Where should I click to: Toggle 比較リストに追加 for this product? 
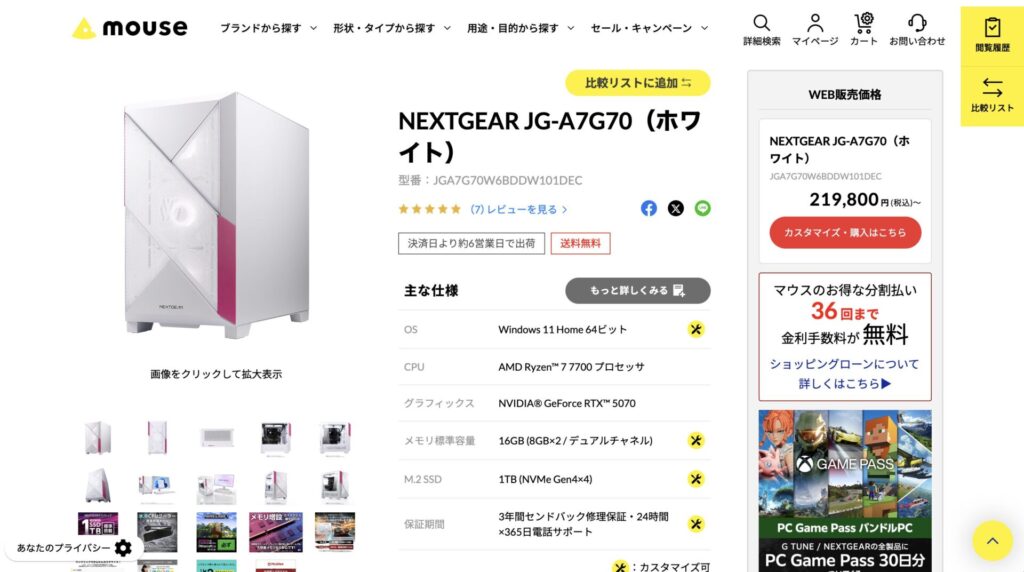coord(638,83)
